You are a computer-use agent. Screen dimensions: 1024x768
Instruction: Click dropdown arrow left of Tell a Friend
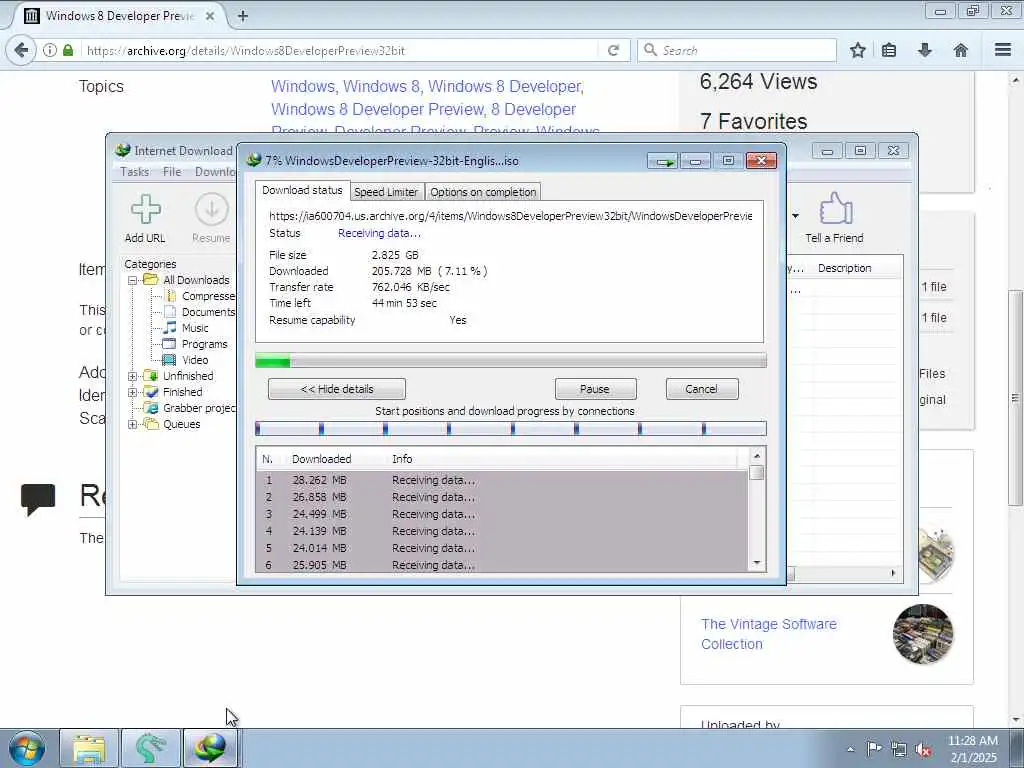795,216
